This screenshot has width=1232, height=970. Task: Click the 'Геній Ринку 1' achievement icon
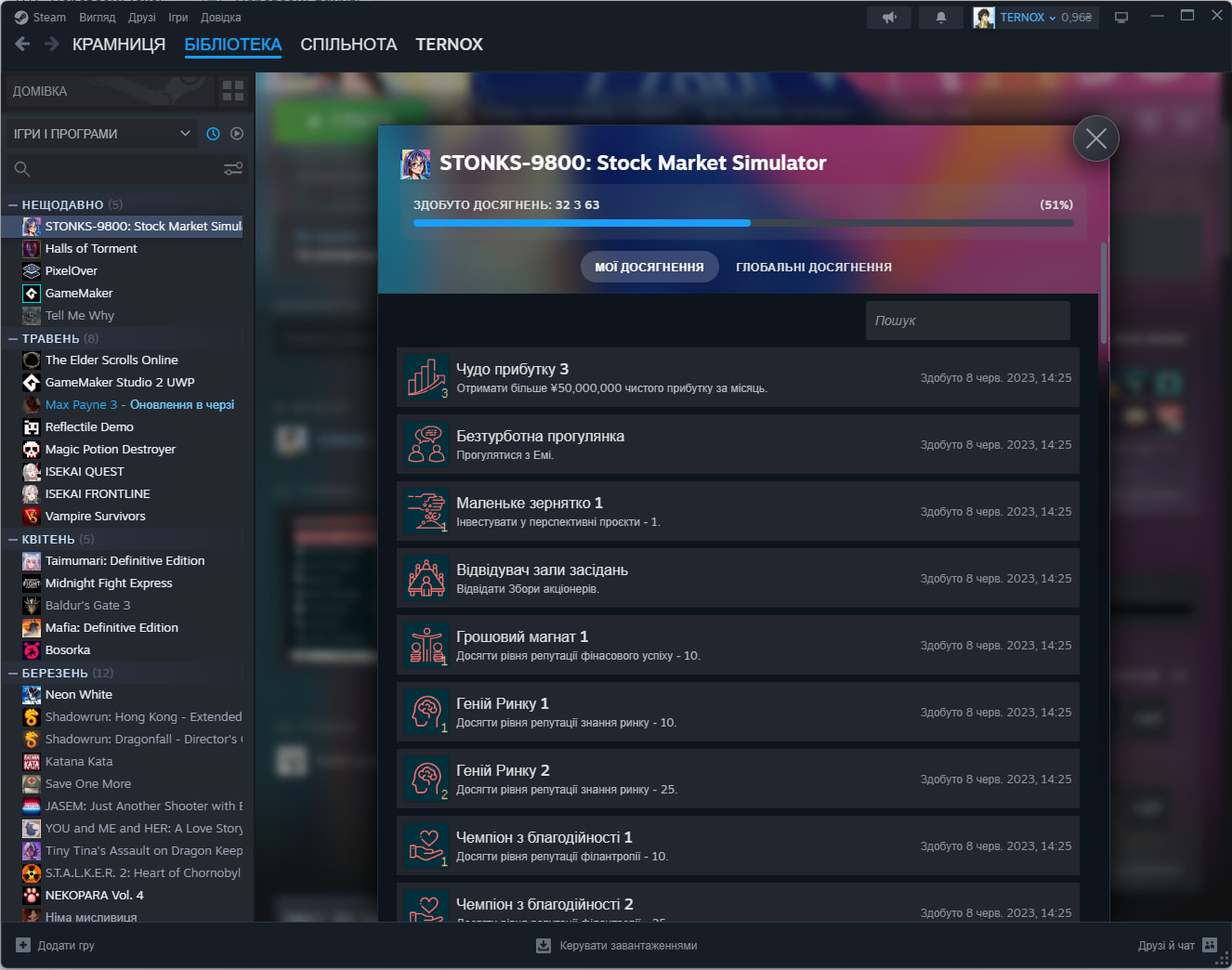point(427,712)
